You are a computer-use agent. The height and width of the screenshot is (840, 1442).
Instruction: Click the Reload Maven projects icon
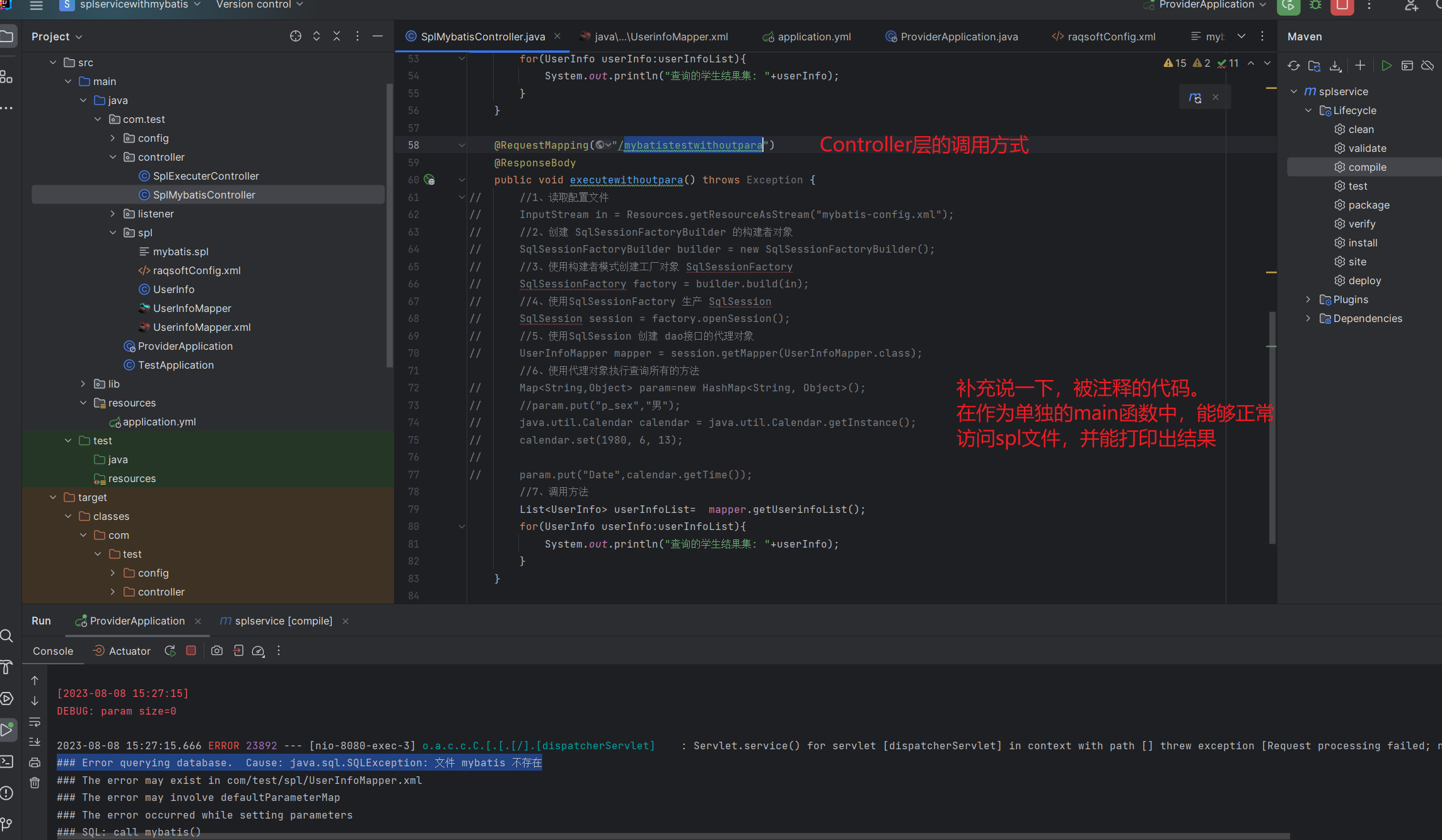click(1294, 66)
